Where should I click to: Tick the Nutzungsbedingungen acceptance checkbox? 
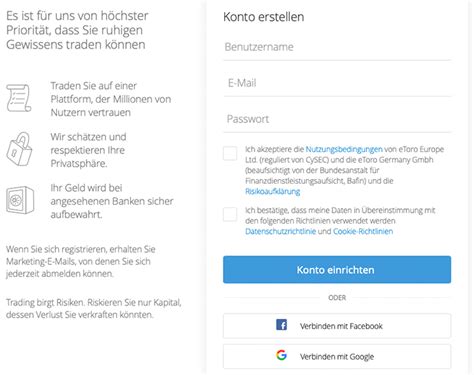(x=230, y=153)
